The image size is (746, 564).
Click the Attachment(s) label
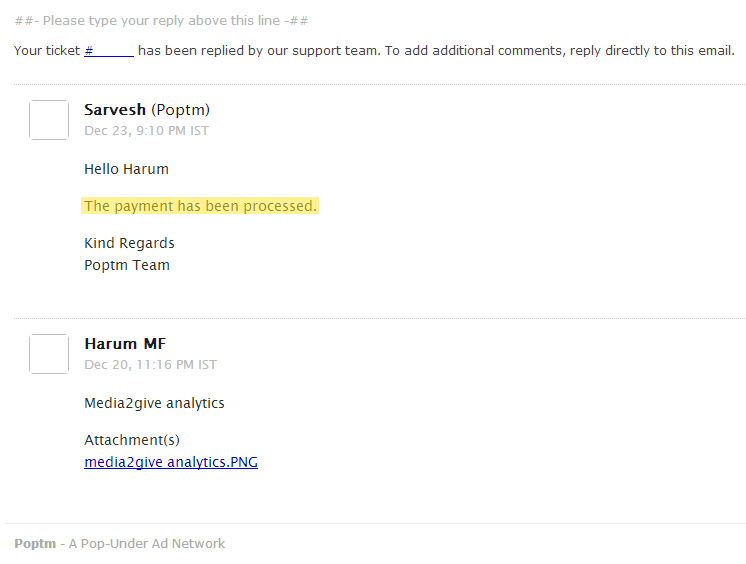(132, 440)
